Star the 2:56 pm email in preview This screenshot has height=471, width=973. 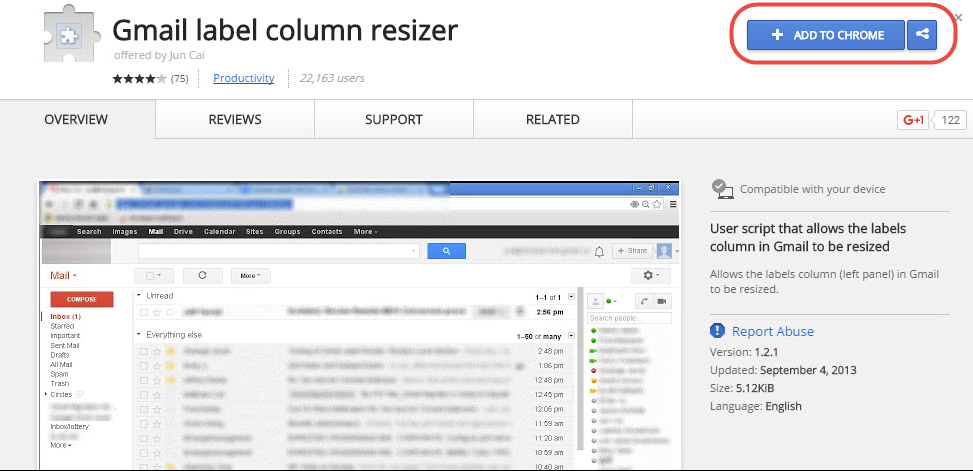[157, 312]
